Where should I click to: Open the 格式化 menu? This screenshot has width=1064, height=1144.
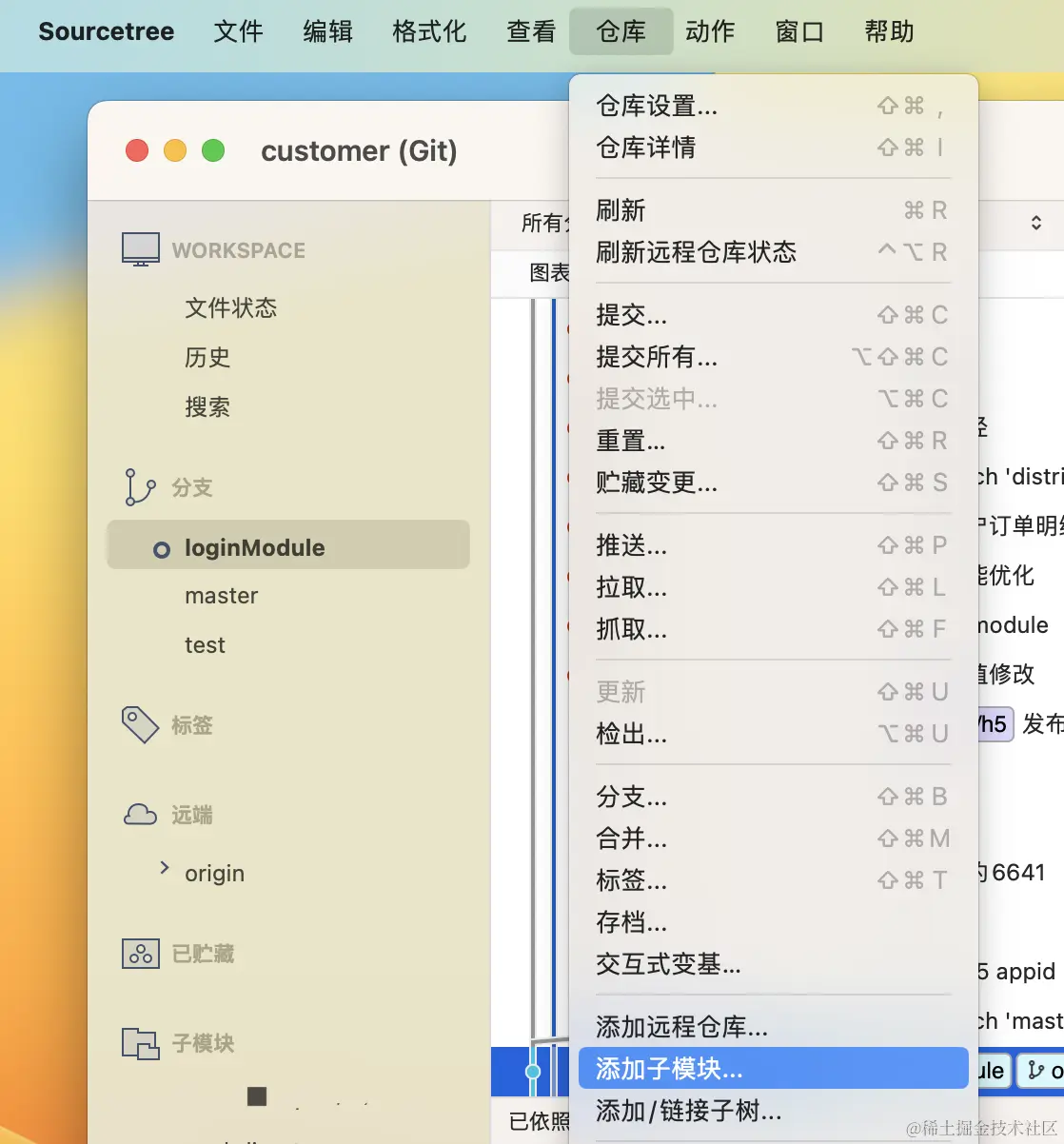pyautogui.click(x=429, y=31)
